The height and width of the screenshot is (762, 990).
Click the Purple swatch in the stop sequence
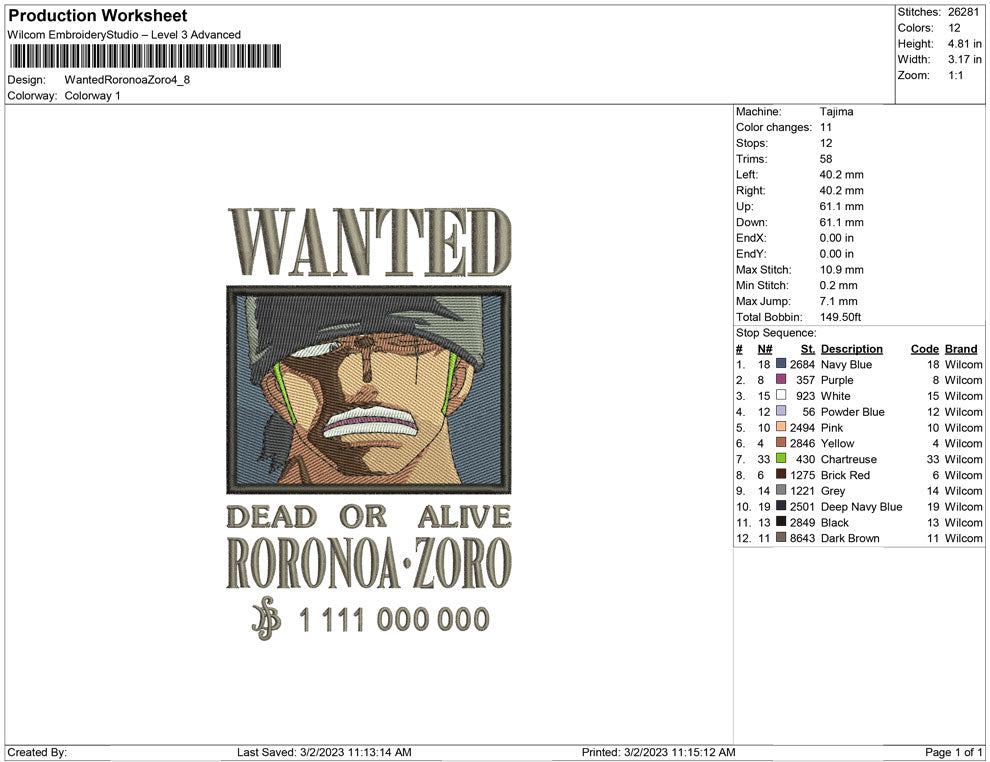pyautogui.click(x=782, y=380)
